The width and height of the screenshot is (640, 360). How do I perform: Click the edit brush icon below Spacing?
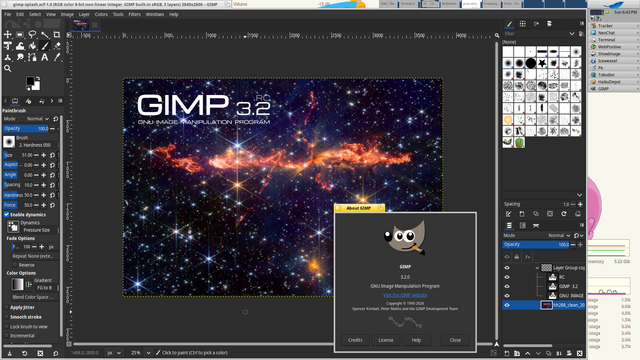pos(508,214)
